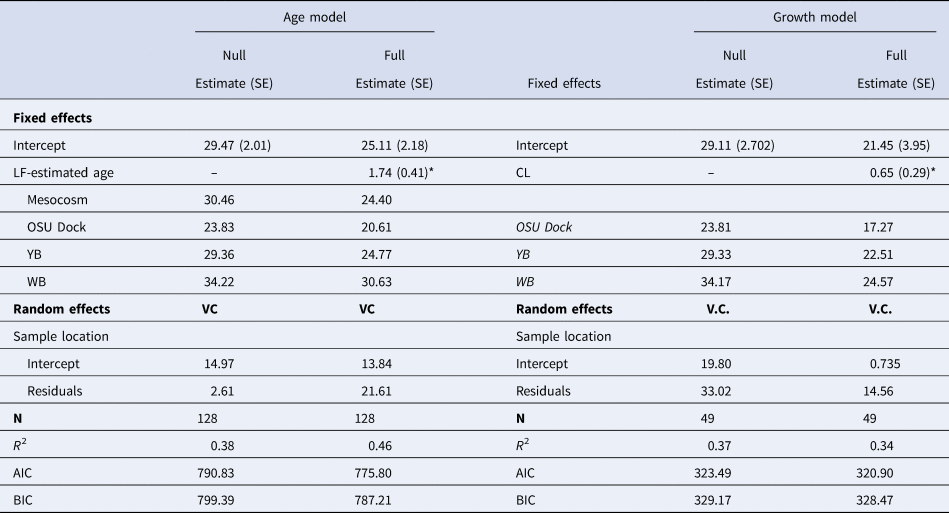Click the Mesocosm row label
The image size is (949, 513).
[x=58, y=199]
